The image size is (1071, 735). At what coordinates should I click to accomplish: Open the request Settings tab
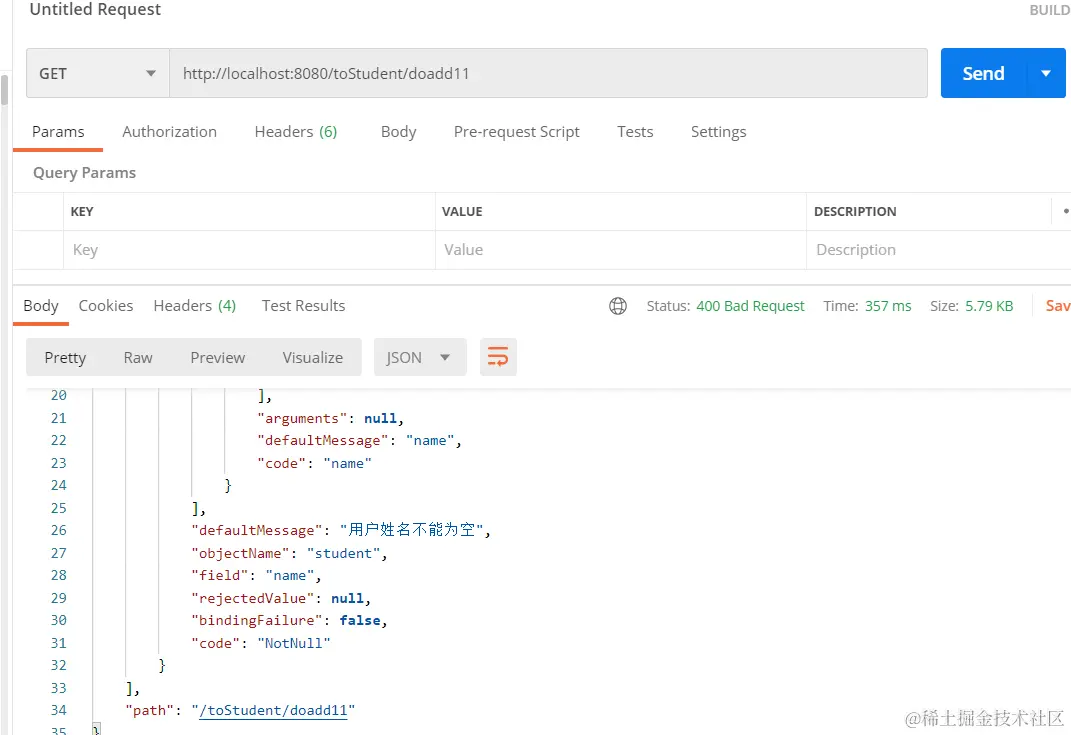(x=718, y=131)
